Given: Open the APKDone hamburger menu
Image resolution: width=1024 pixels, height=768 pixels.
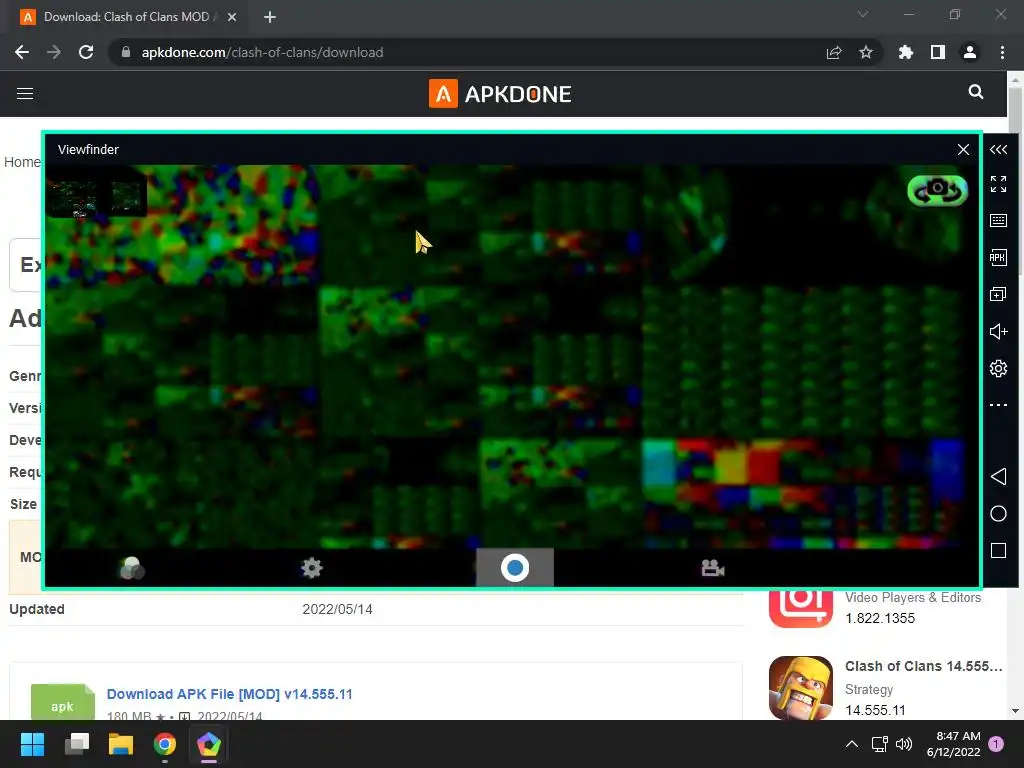Looking at the screenshot, I should click(25, 93).
